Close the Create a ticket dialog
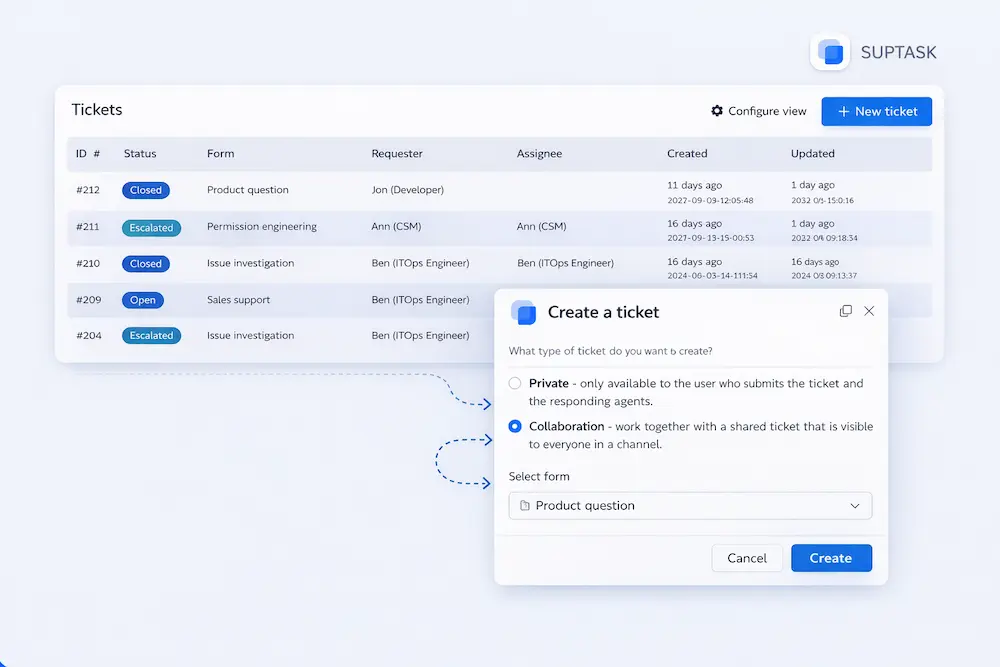 coord(869,311)
